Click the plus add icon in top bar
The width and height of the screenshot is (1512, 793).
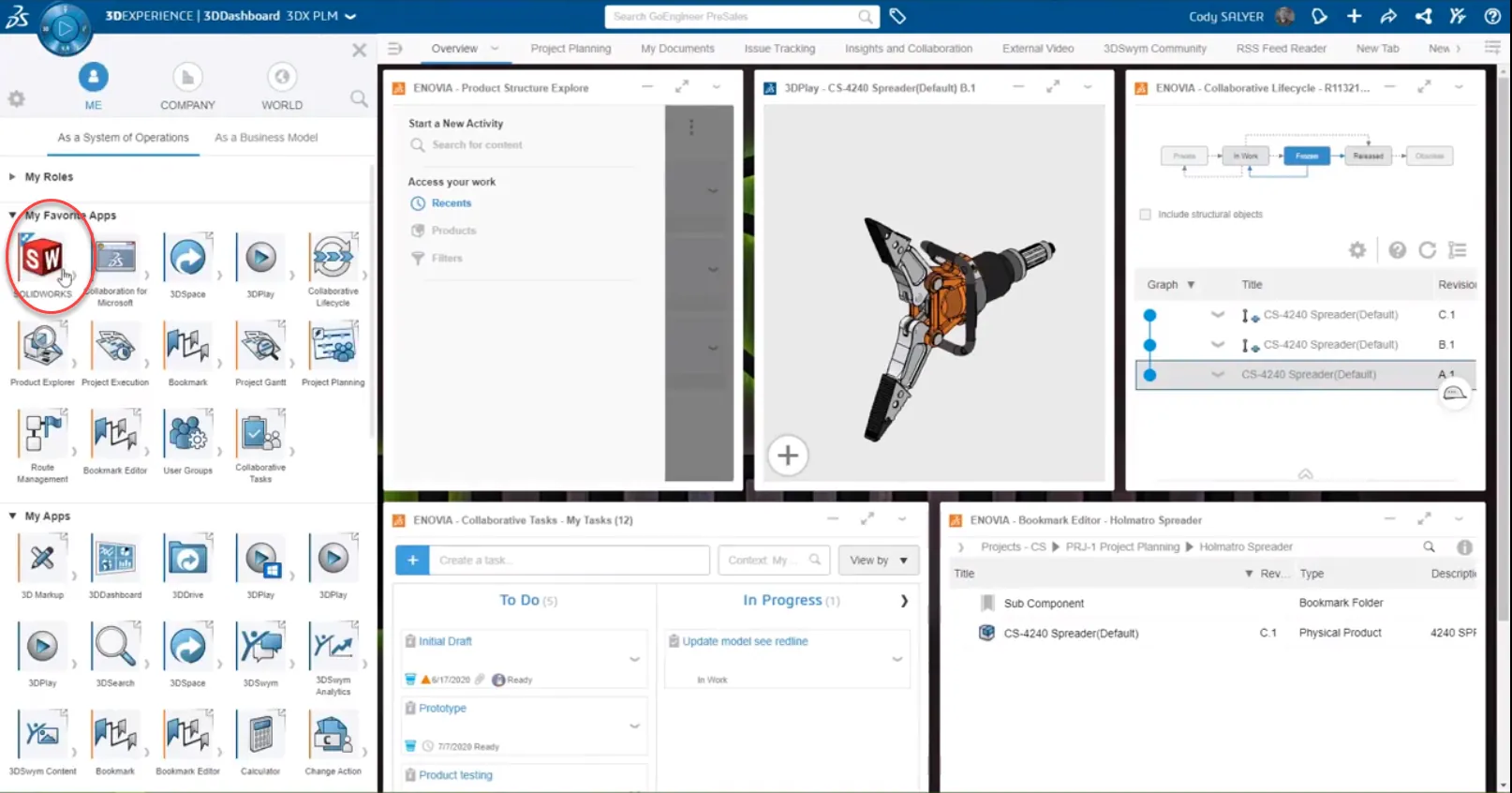[x=1354, y=16]
